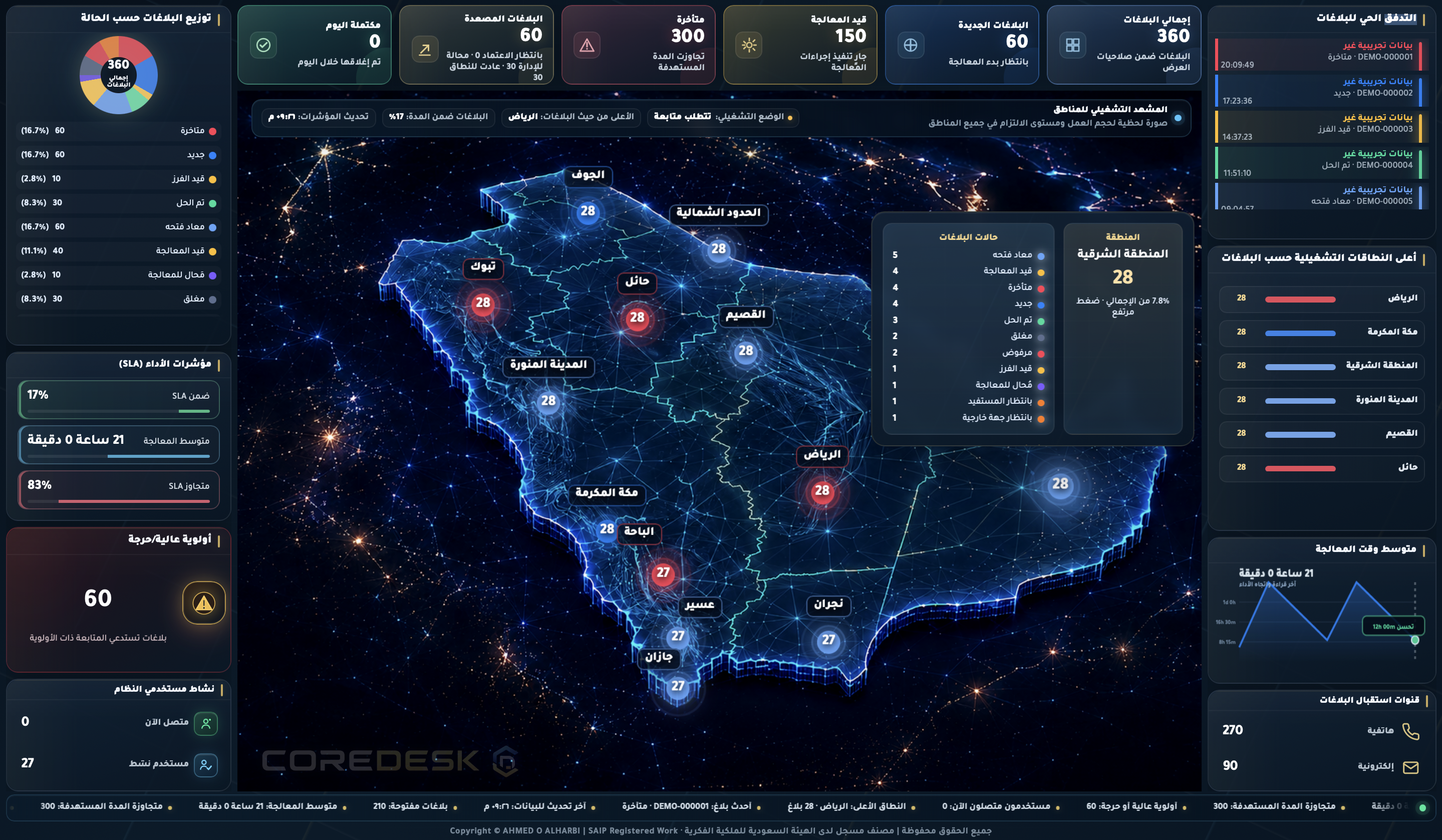
Task: Select the 27 map marker under نجران
Action: pyautogui.click(x=828, y=640)
